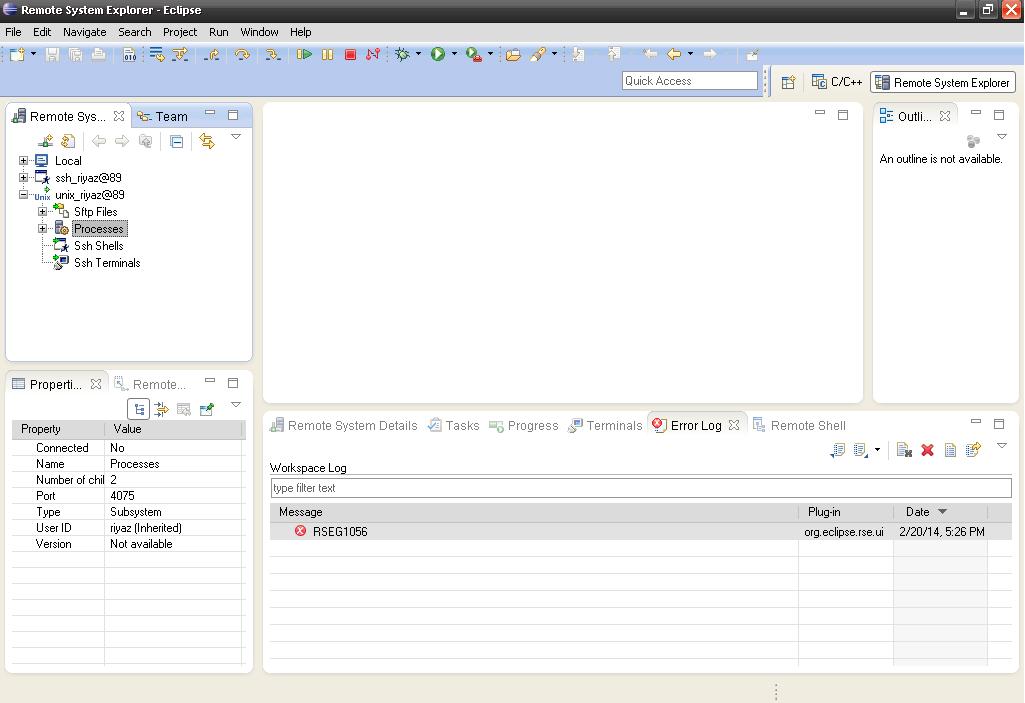Sort the log by Date column header
Screen dimensions: 1025x703
[917, 512]
